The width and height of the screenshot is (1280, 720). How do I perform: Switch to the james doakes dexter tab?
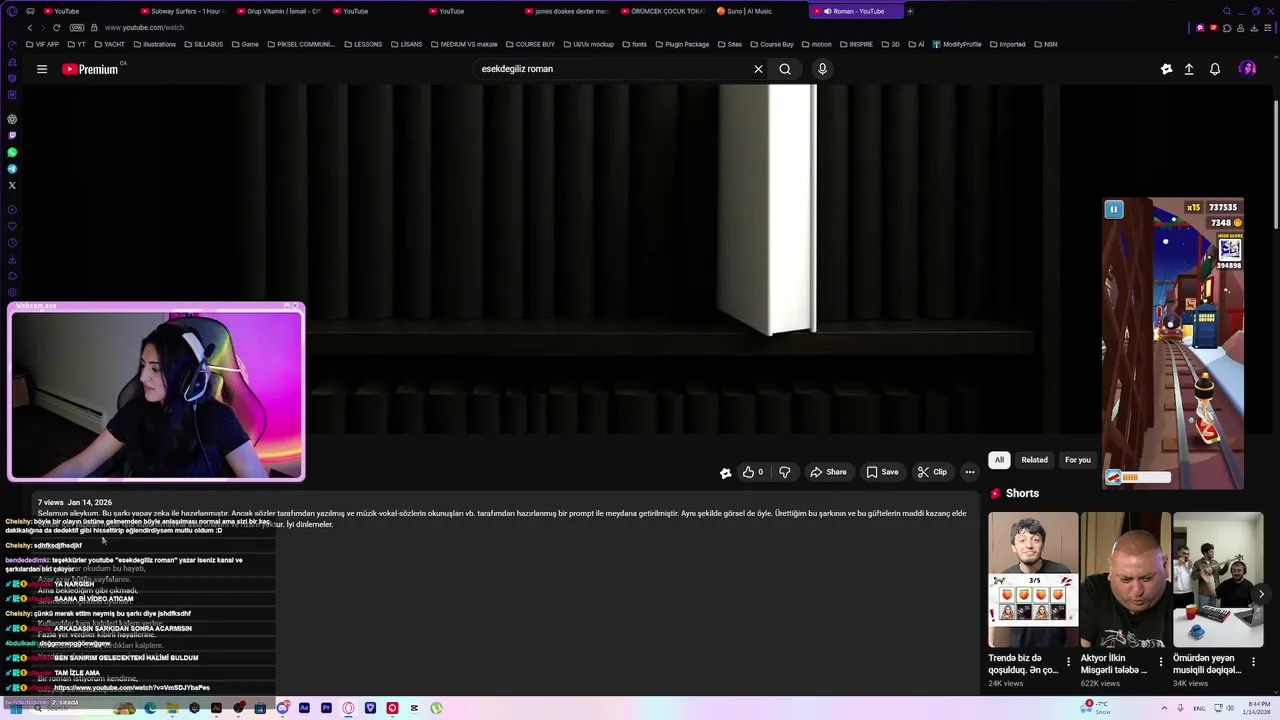coord(565,11)
